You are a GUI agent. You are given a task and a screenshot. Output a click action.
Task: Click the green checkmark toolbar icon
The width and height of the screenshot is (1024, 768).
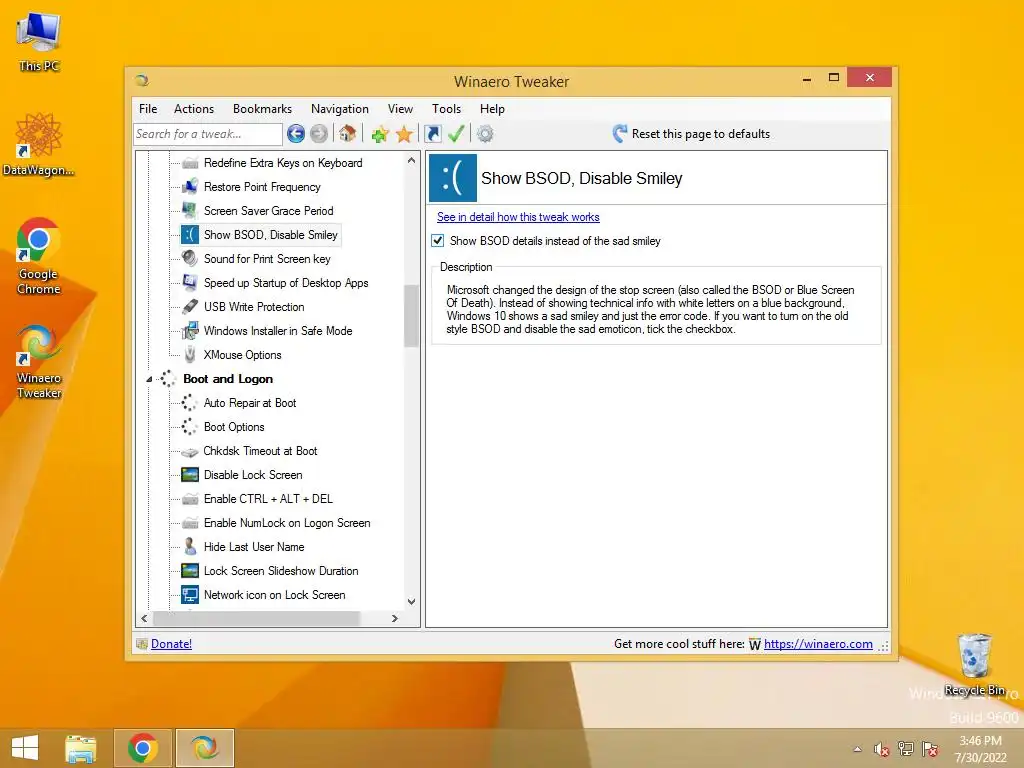click(x=456, y=134)
